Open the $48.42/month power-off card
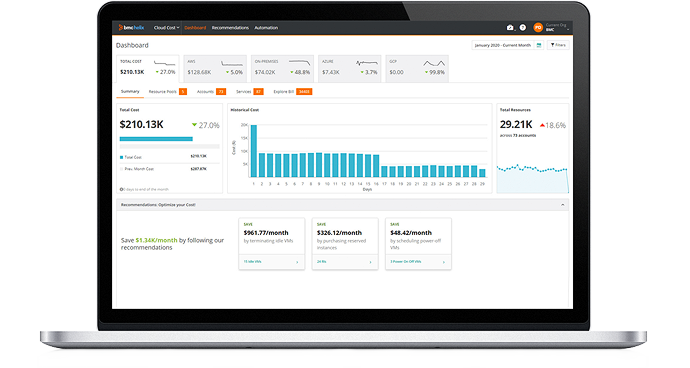 click(418, 243)
